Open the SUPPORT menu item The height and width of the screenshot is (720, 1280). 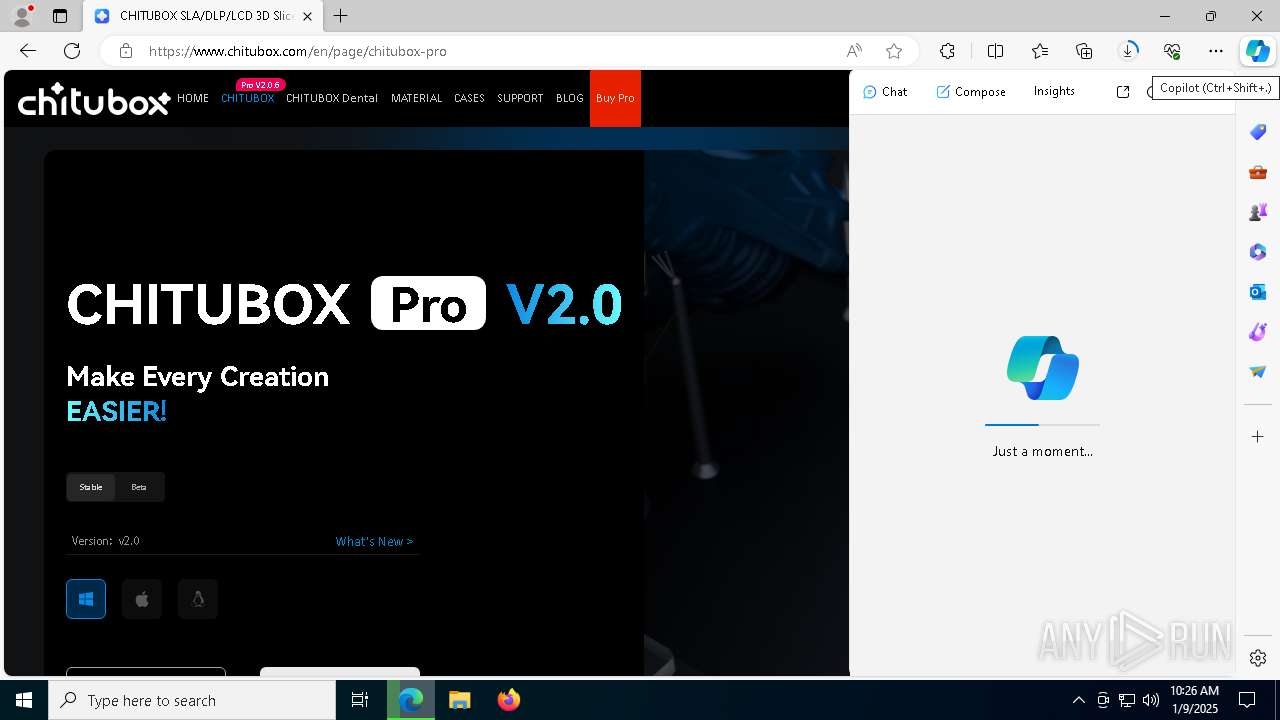(520, 98)
